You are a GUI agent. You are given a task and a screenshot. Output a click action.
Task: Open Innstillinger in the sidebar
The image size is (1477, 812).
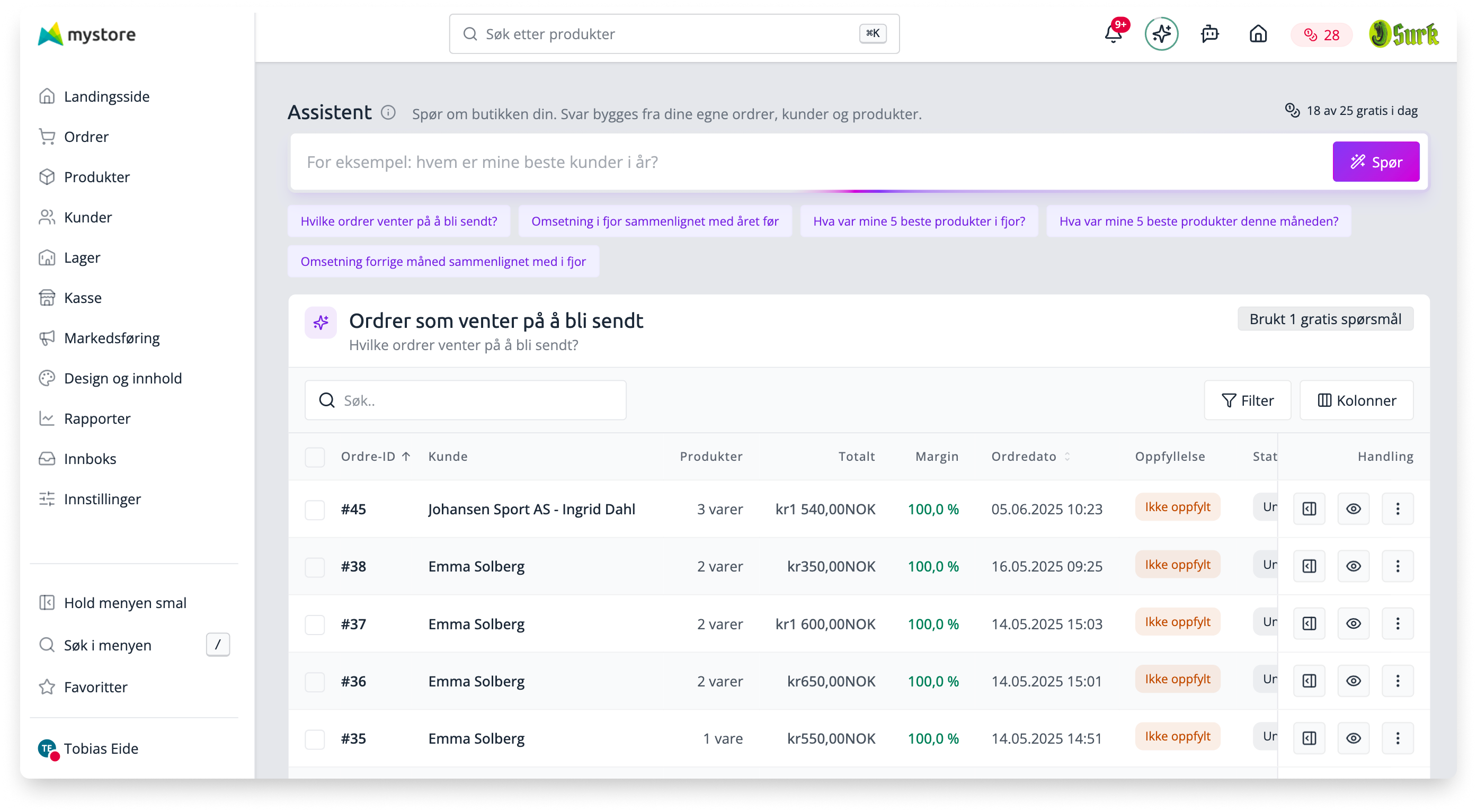pos(102,499)
